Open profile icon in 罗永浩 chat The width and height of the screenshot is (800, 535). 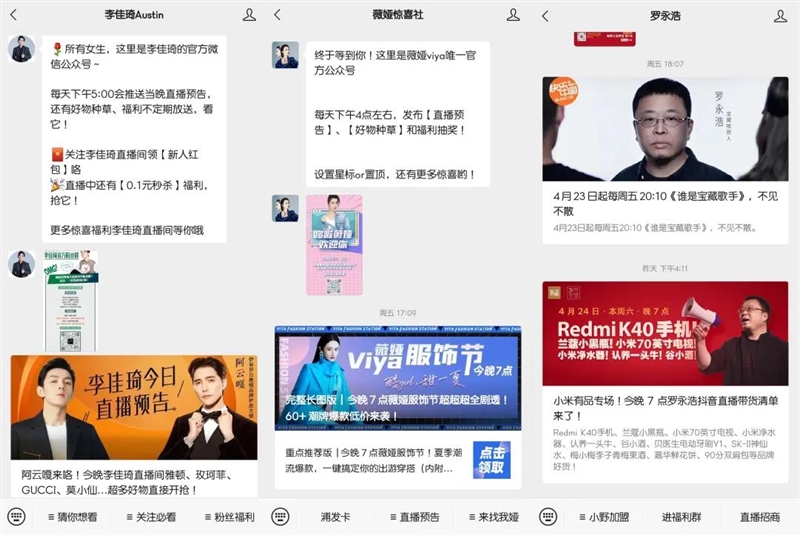[780, 16]
